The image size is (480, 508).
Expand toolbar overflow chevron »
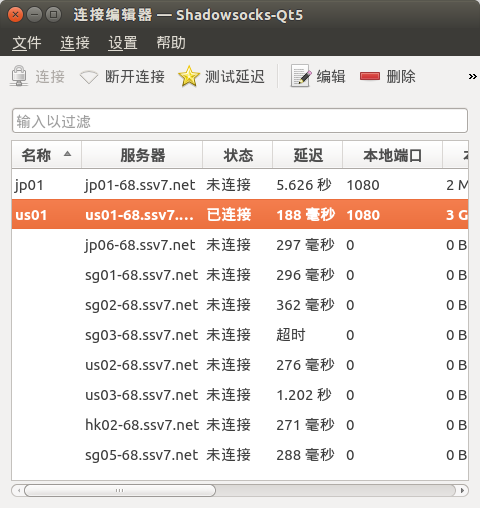472,77
